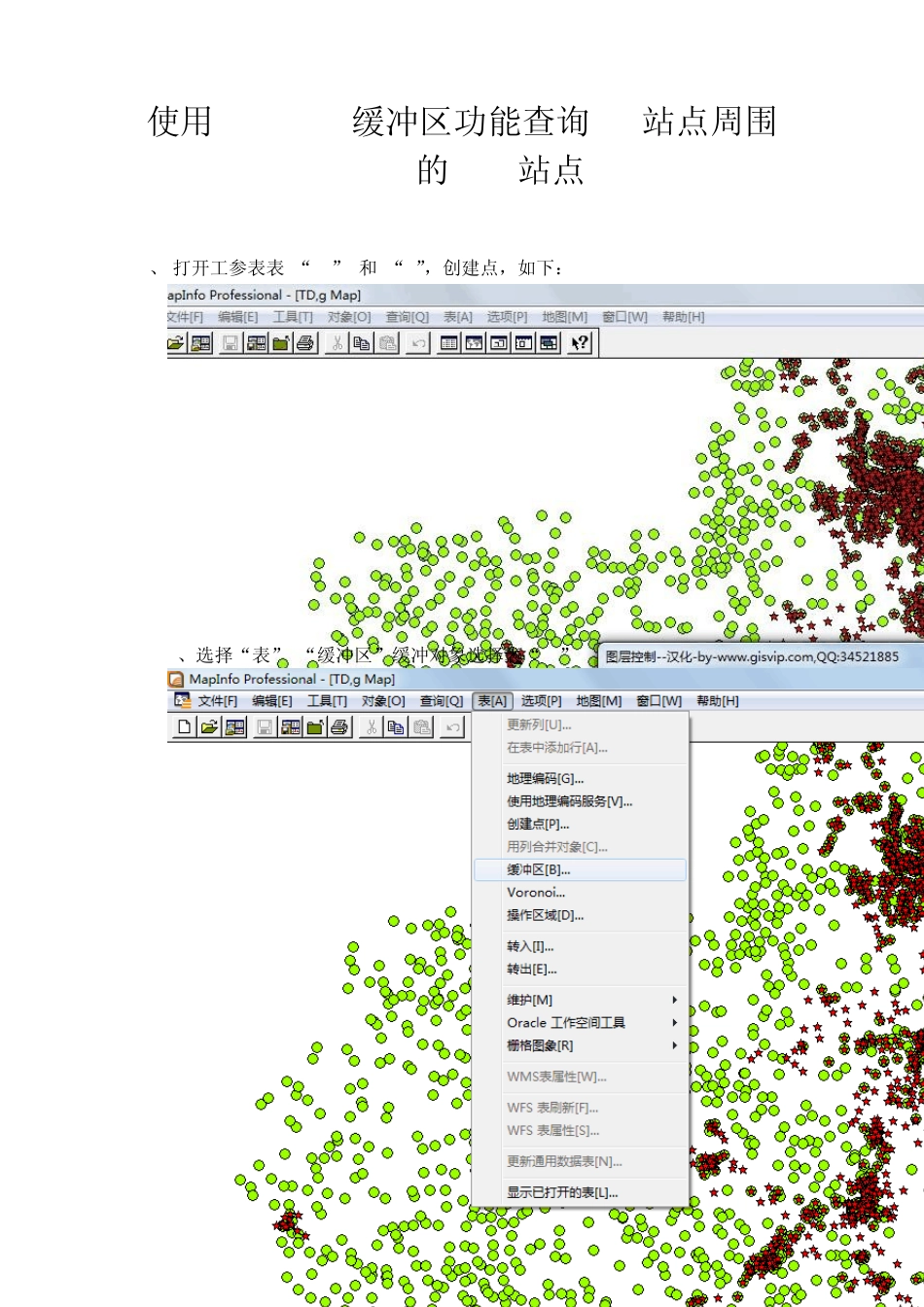924x1307 pixels.
Task: Click the MapInfo document icon left of 文件[F]
Action: point(182,700)
